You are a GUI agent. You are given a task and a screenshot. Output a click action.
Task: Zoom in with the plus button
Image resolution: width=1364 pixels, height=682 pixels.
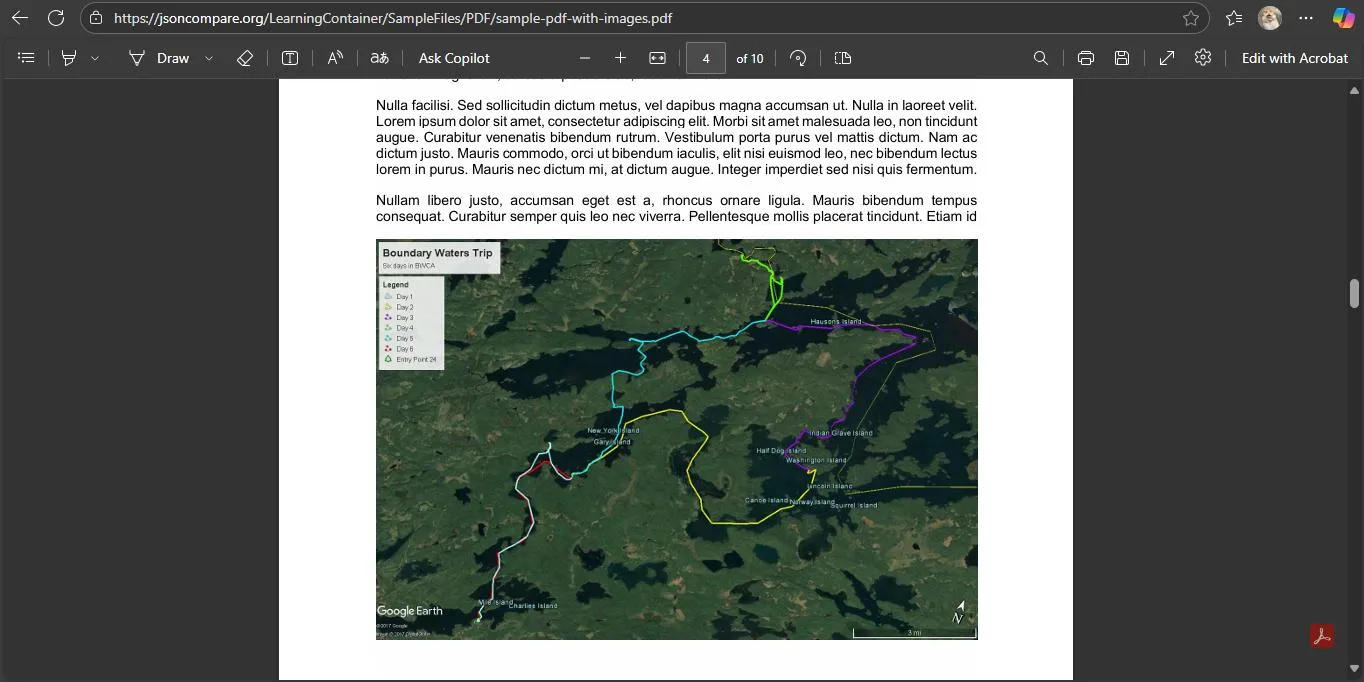[620, 58]
